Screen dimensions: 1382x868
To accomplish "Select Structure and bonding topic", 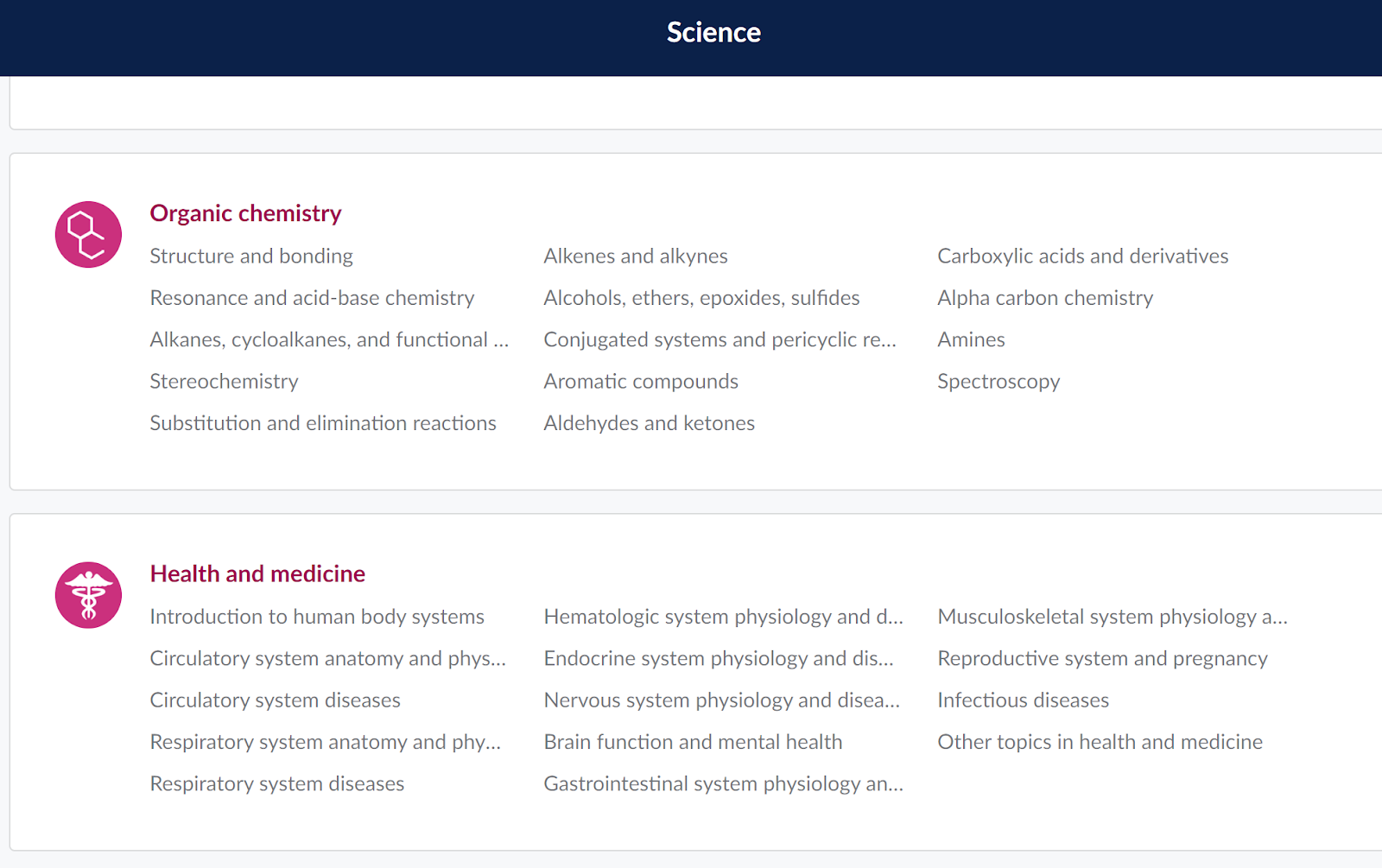I will coord(251,257).
